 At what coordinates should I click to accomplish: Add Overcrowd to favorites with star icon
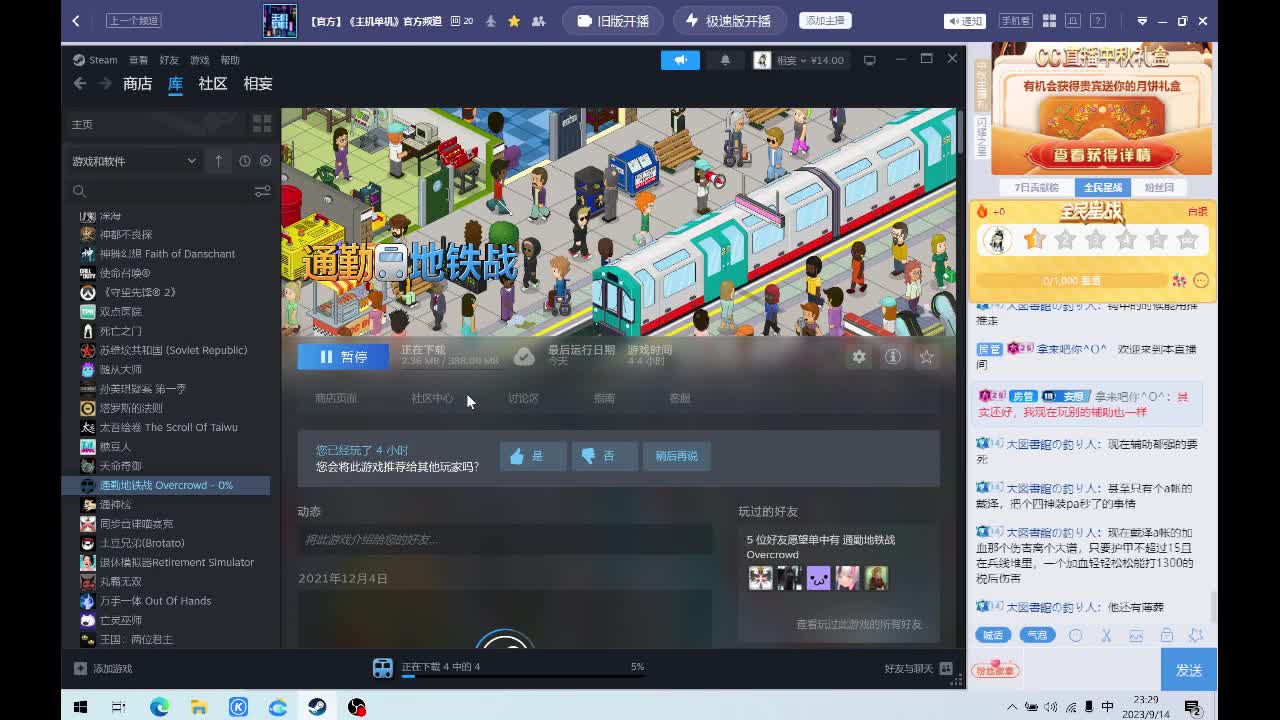click(x=927, y=357)
